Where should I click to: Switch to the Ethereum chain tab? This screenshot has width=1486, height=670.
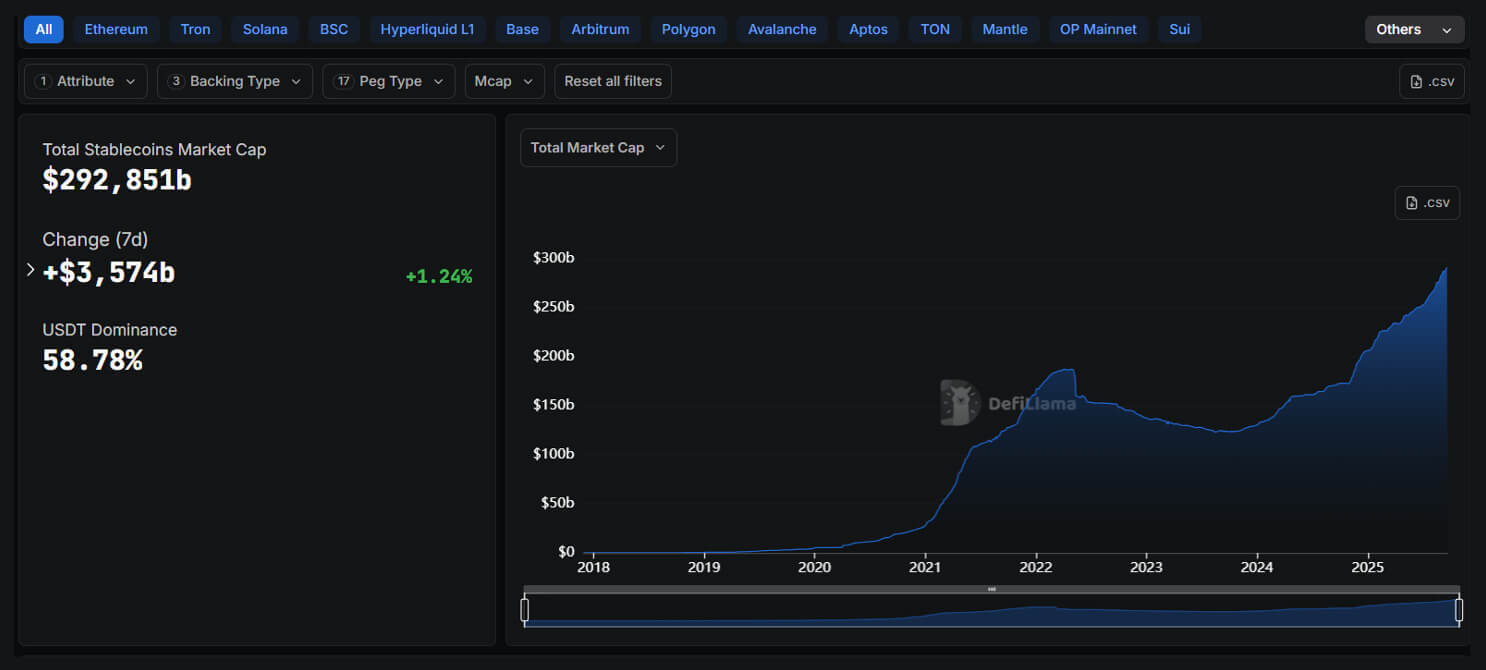pos(116,29)
